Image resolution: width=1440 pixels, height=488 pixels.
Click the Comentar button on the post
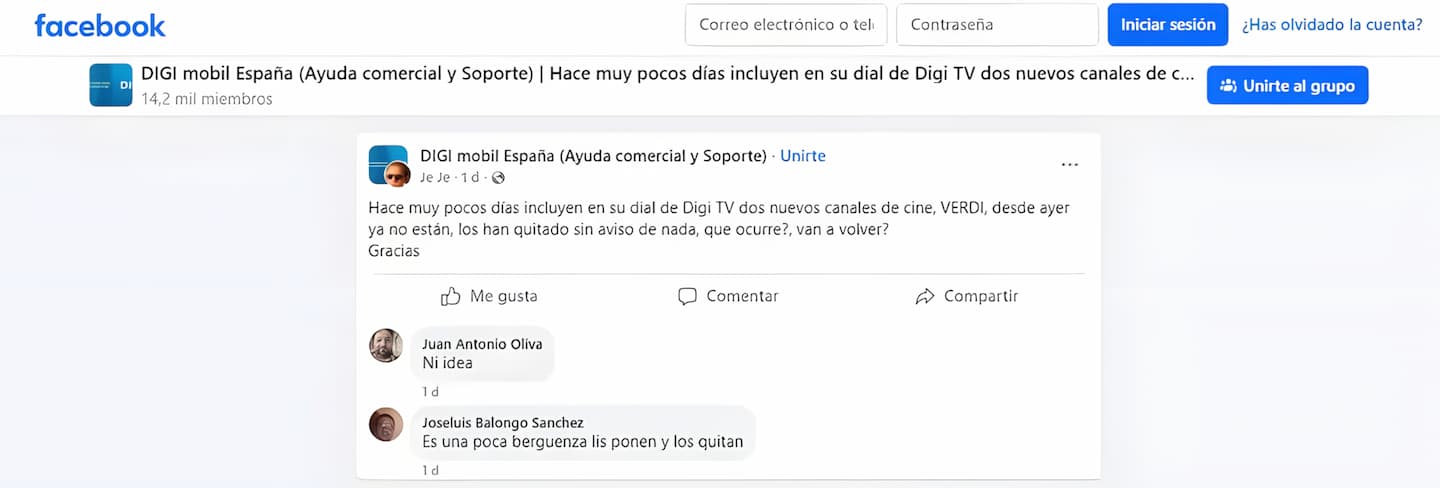(728, 296)
